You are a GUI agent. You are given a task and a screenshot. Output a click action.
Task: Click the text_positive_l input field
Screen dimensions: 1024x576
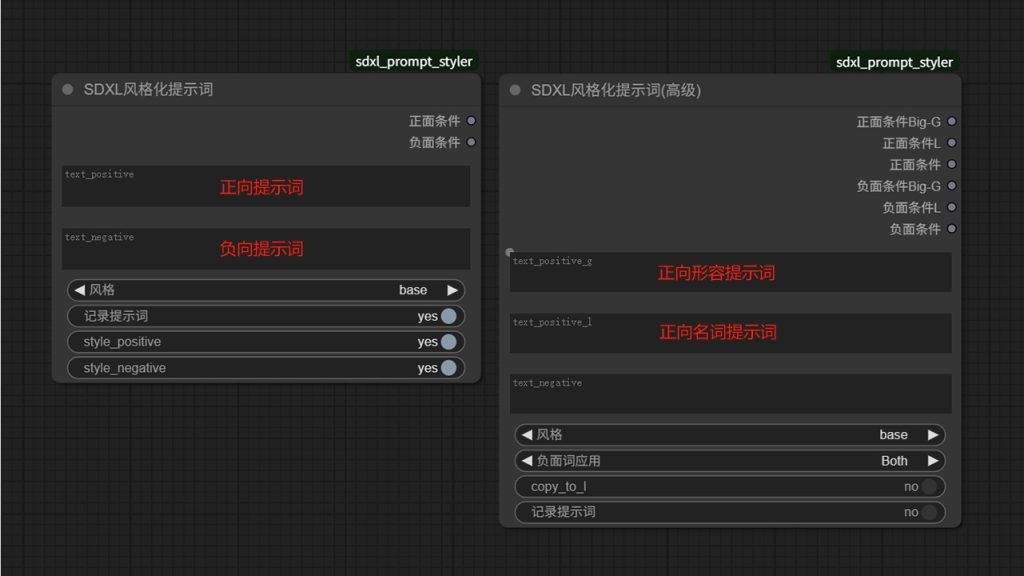(731, 333)
